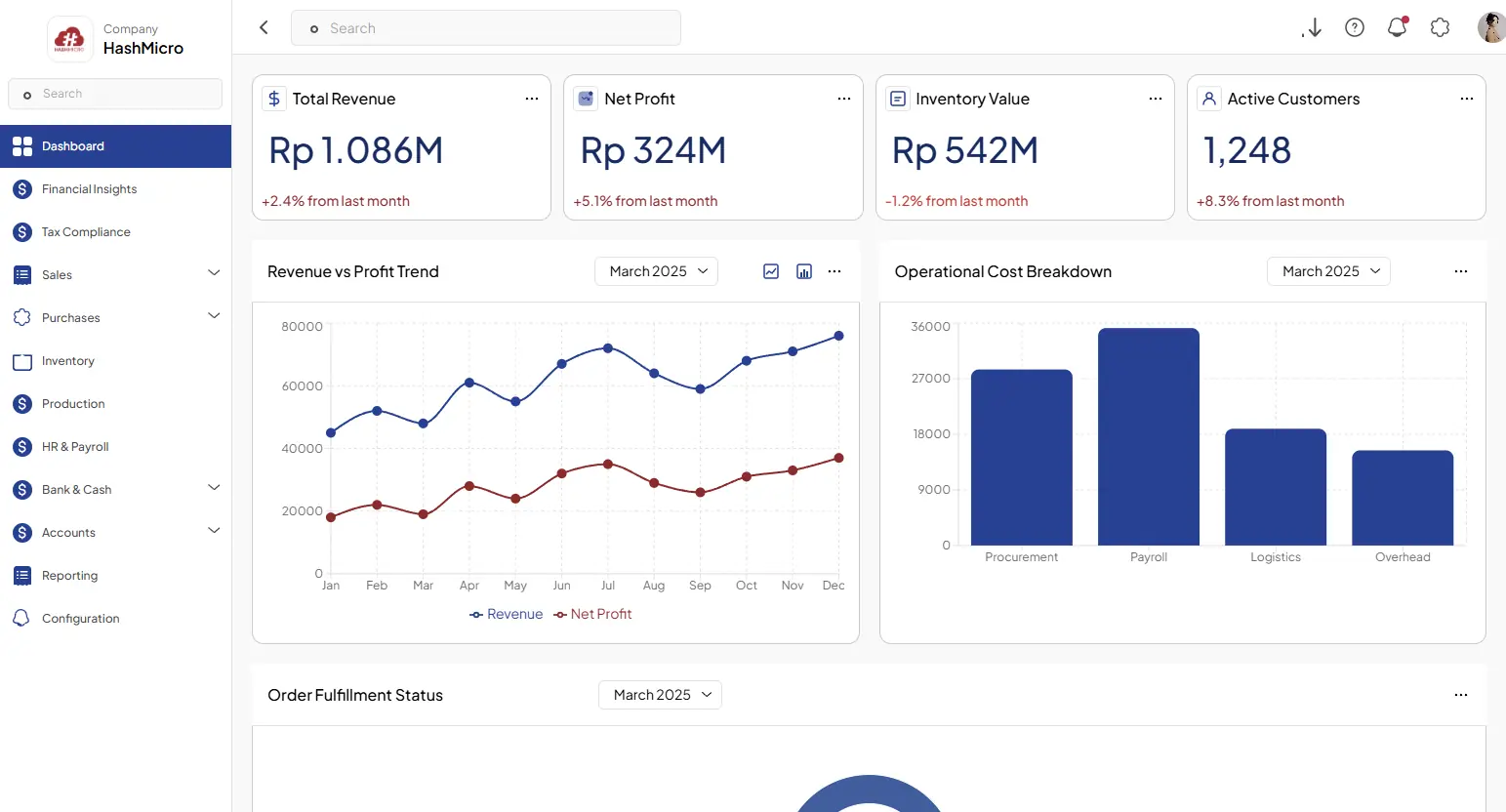Expand the Sales sidebar submenu

click(x=214, y=274)
